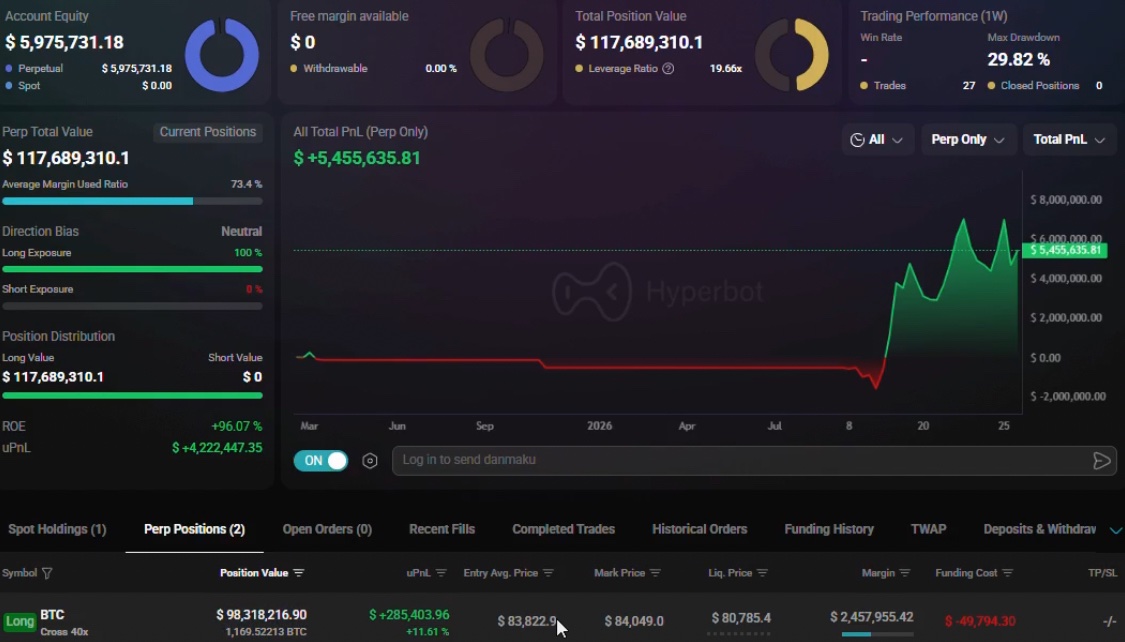The height and width of the screenshot is (642, 1125).
Task: Go to the Recent Fills tab
Action: 442,529
